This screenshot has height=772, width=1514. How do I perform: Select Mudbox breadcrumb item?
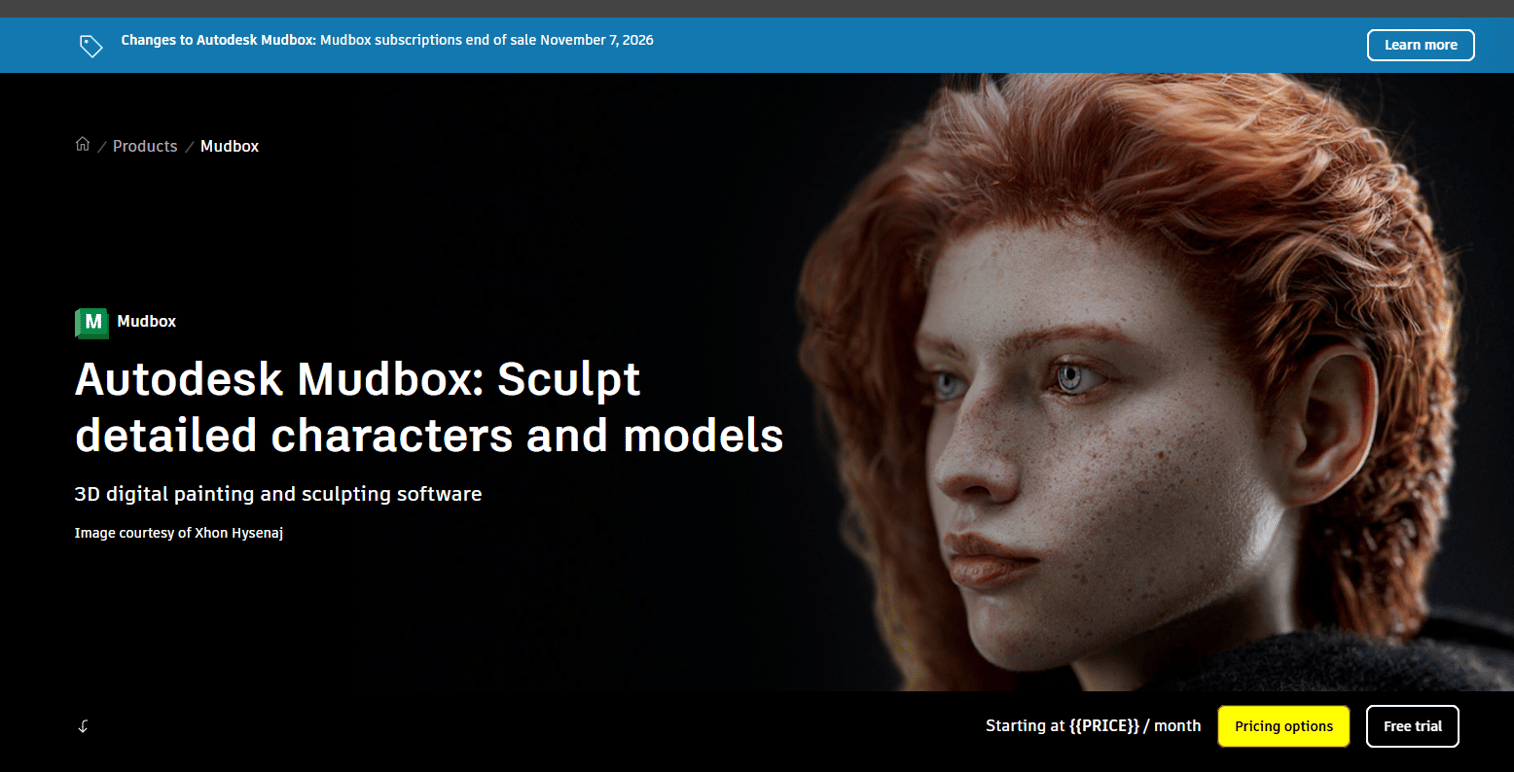229,146
